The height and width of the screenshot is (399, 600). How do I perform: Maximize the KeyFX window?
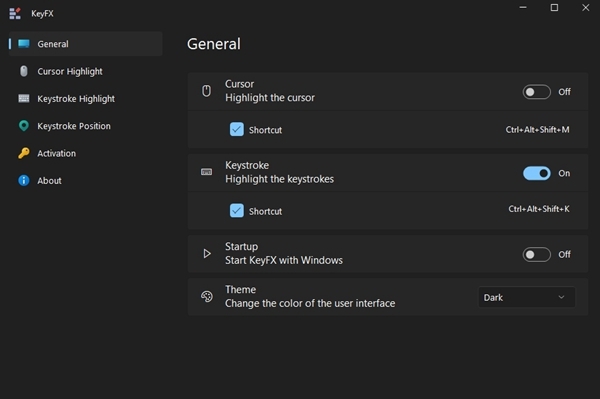pos(554,8)
